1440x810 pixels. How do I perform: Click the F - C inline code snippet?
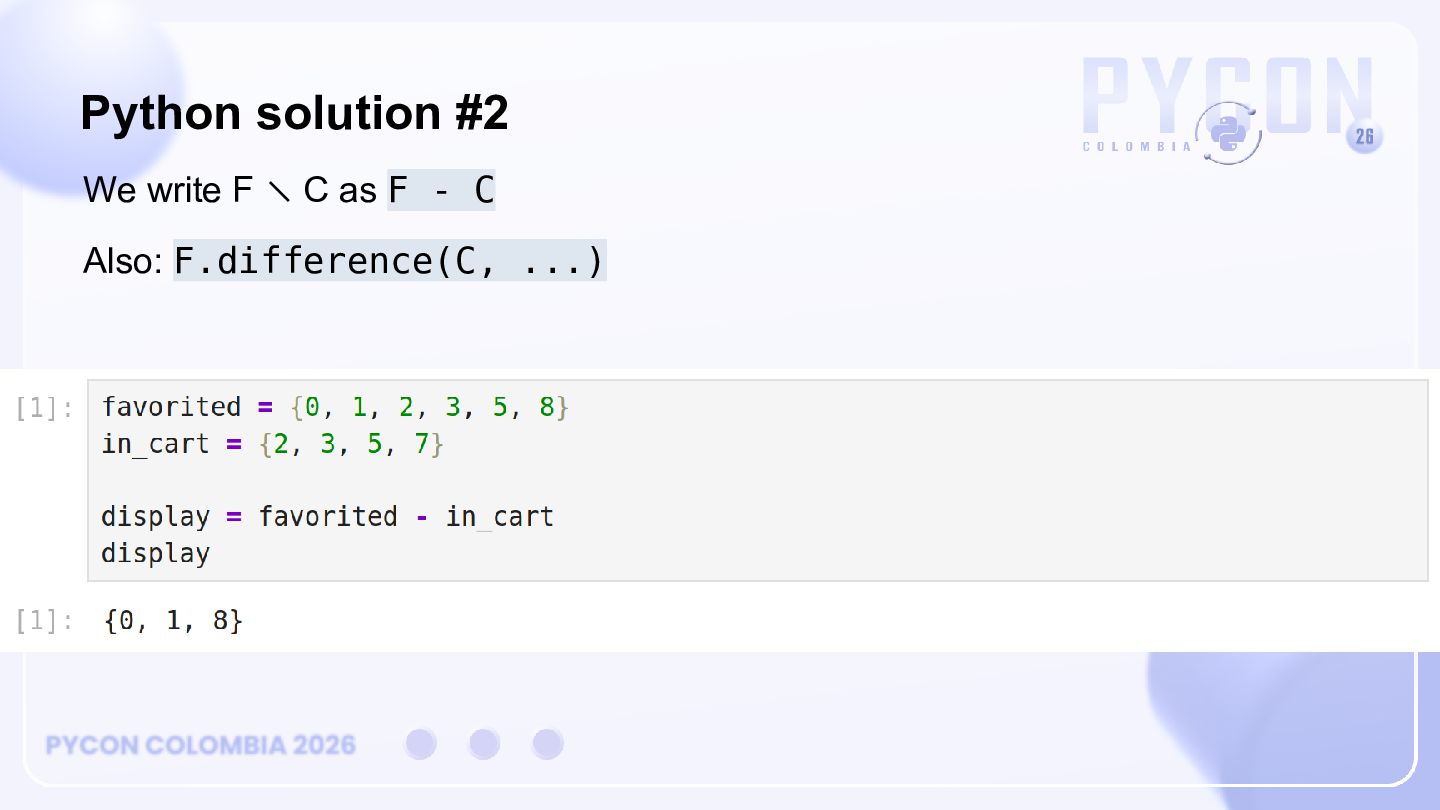click(x=441, y=190)
